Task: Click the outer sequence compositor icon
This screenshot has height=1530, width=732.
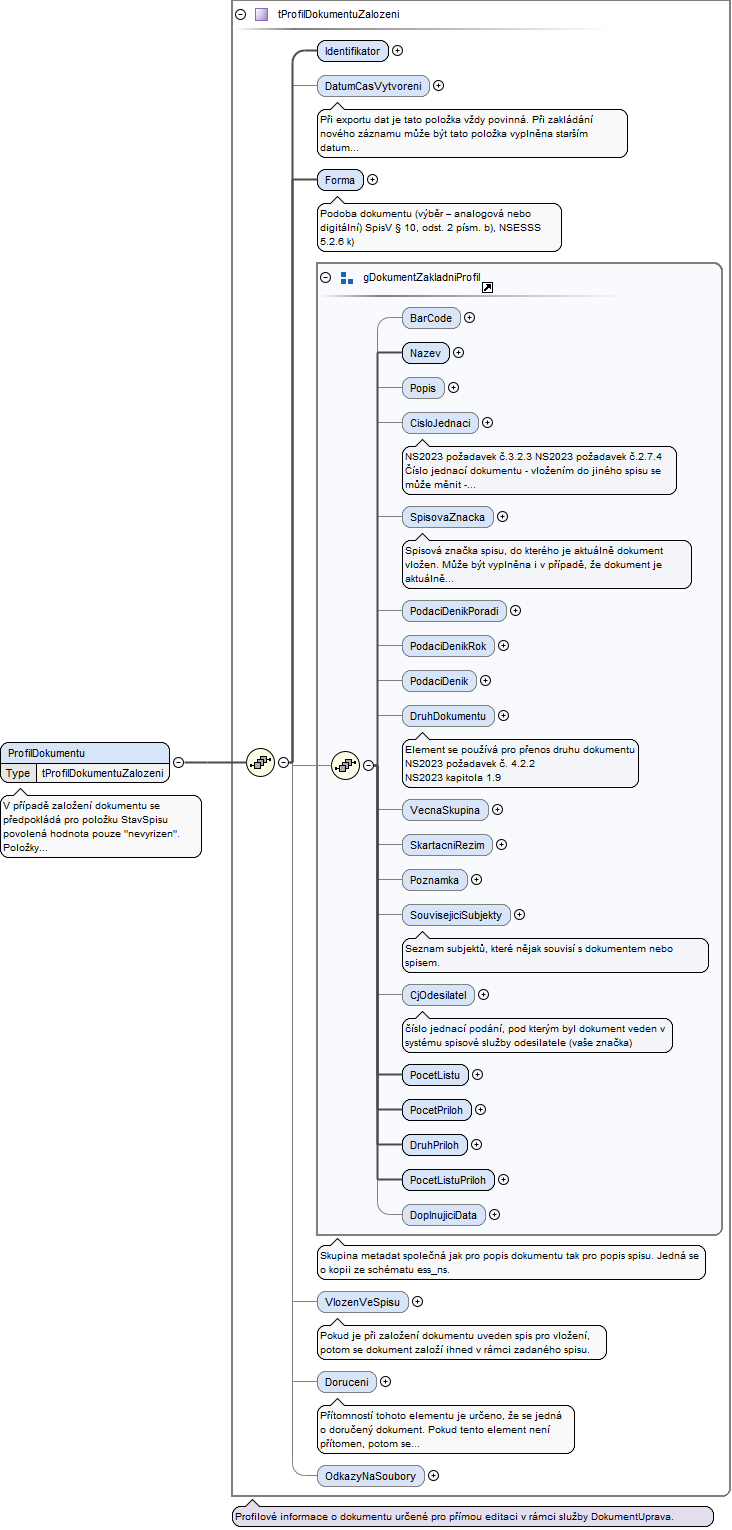Action: pyautogui.click(x=260, y=762)
